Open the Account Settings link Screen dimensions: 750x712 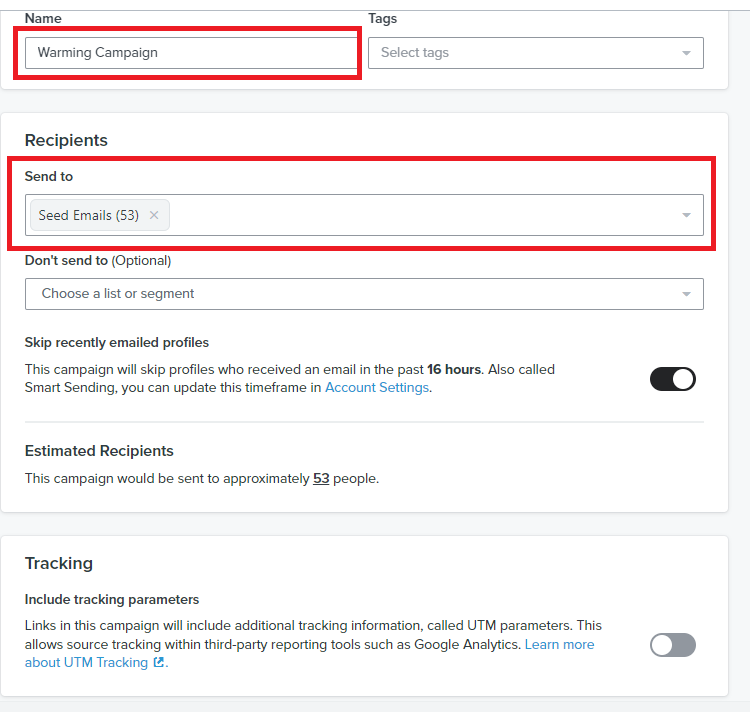tap(377, 387)
